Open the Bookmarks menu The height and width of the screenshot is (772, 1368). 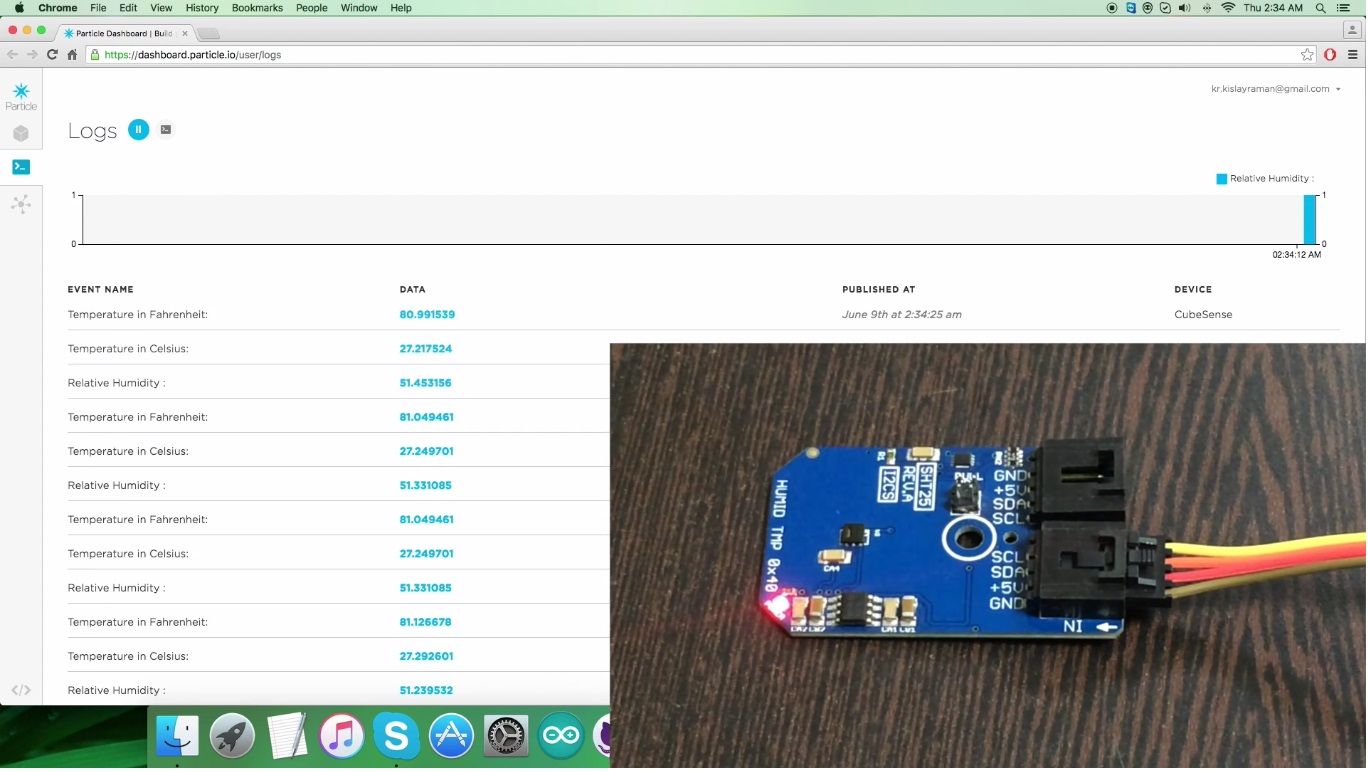click(256, 7)
